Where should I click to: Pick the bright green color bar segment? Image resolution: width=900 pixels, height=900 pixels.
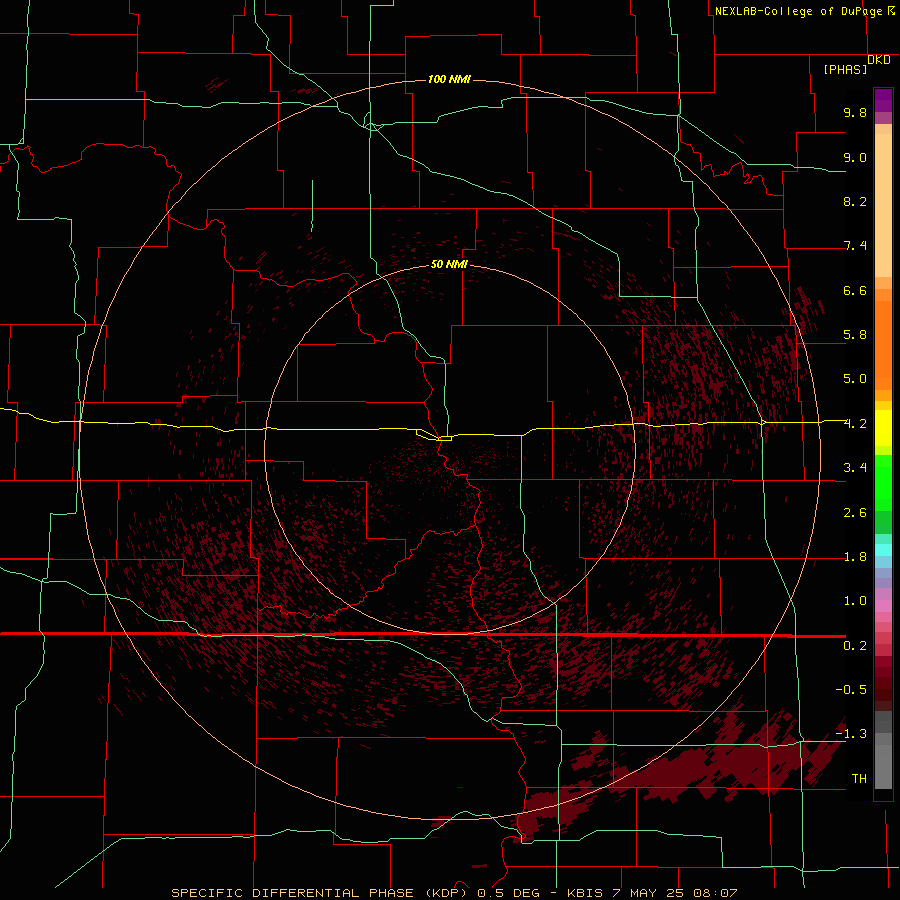(883, 483)
